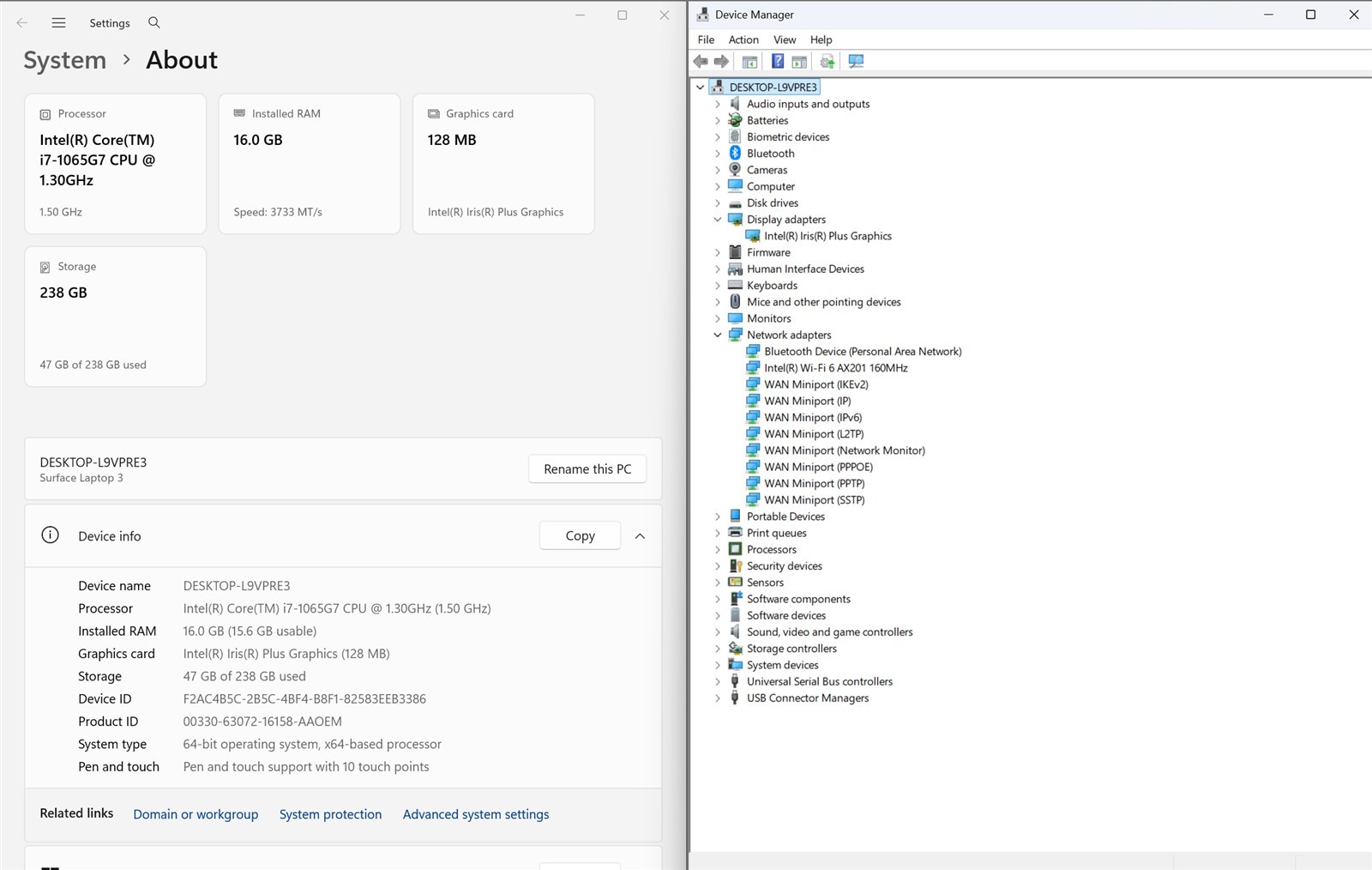Click the Update driver toolbar icon with the green arrow

[827, 61]
